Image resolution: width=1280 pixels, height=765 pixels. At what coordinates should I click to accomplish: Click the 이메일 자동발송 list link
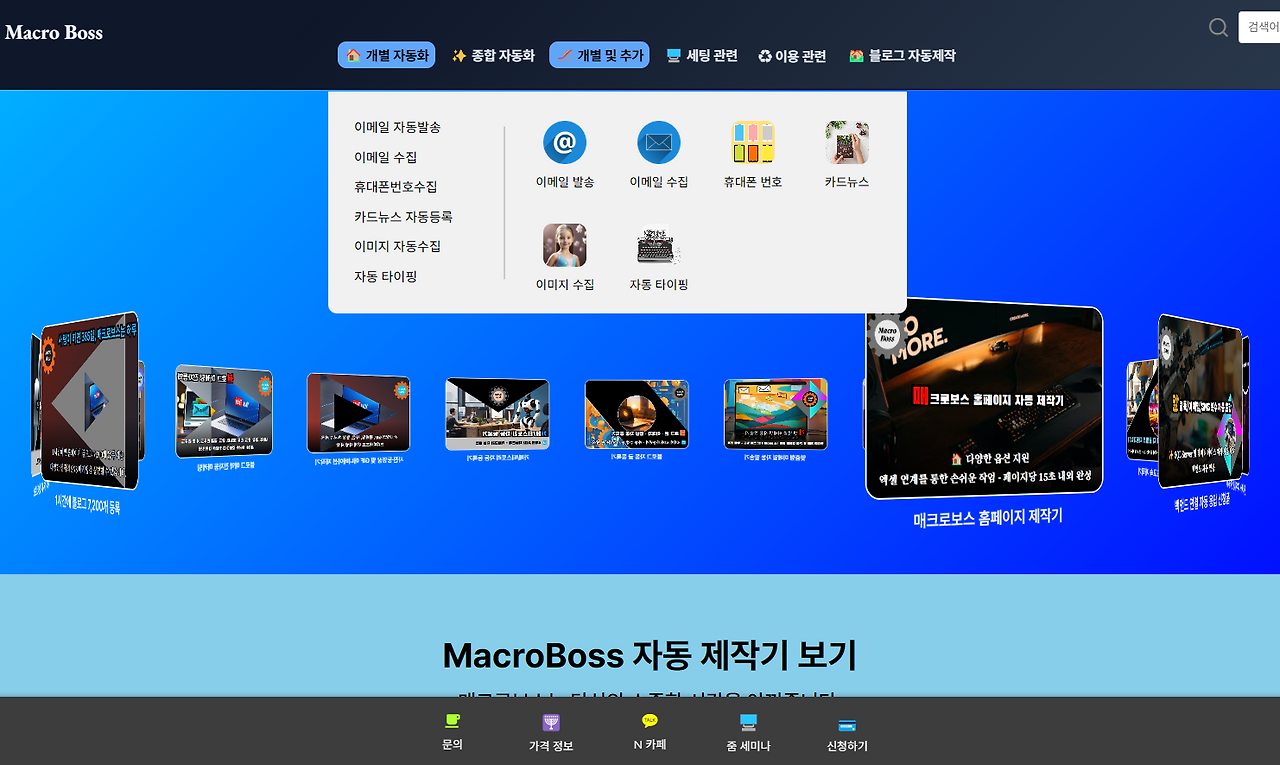(x=397, y=127)
